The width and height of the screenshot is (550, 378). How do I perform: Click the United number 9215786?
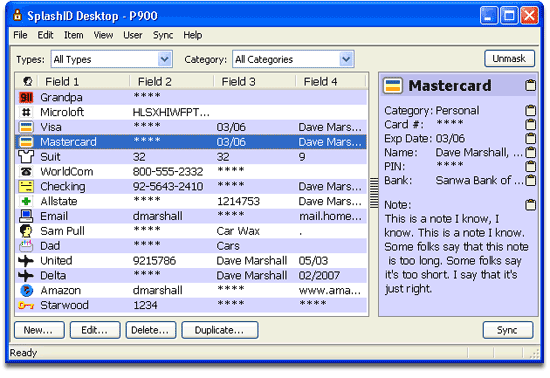pyautogui.click(x=154, y=261)
